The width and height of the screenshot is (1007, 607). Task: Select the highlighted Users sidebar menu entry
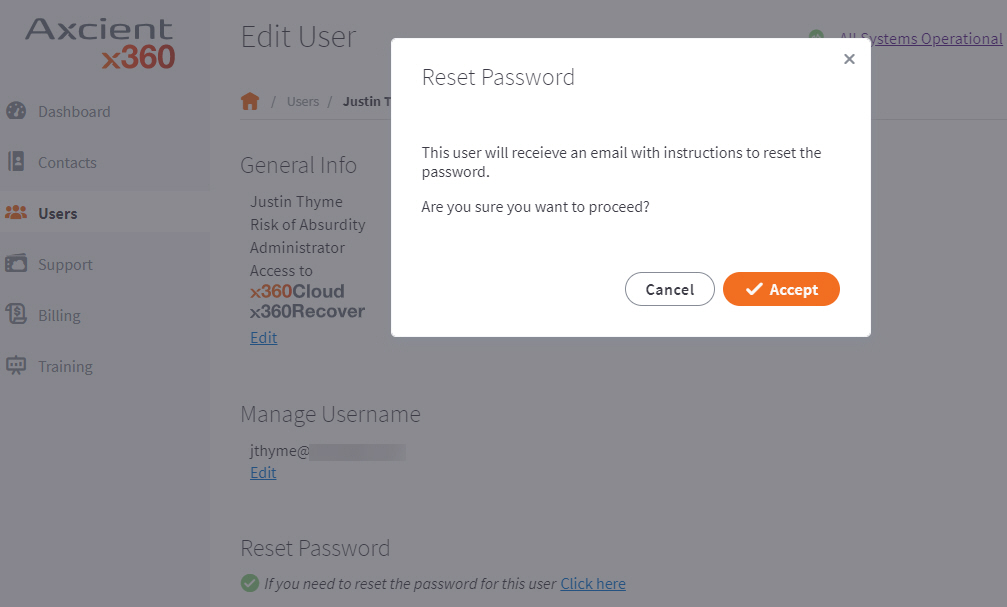[60, 212]
